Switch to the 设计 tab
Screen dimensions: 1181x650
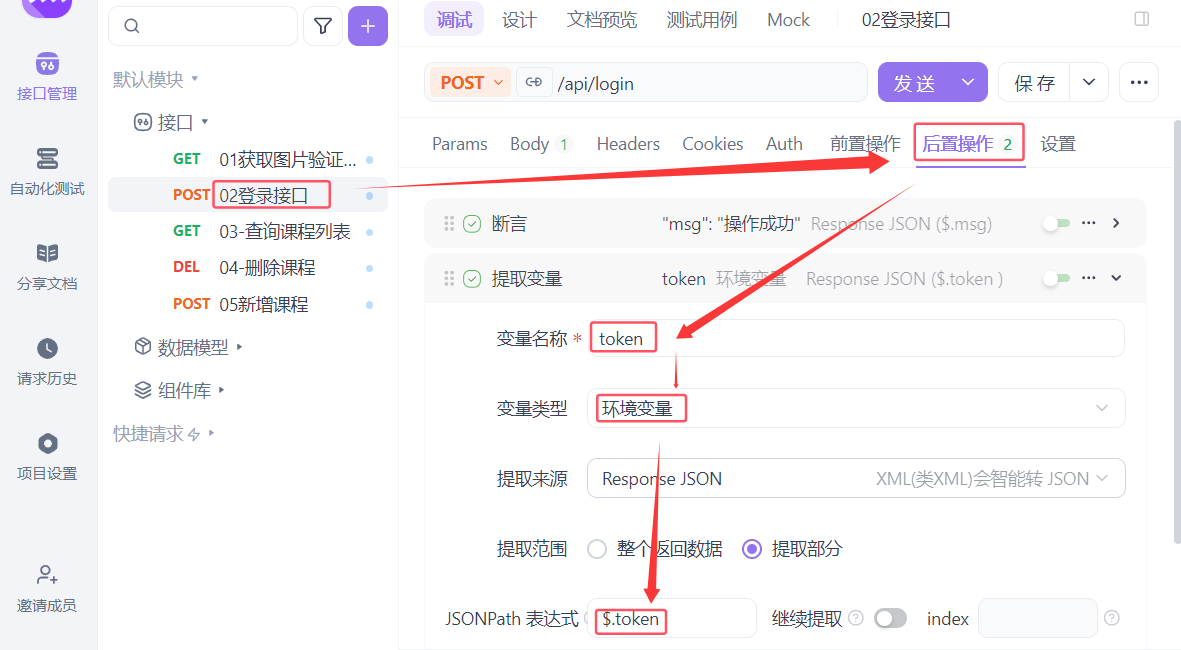(x=520, y=20)
